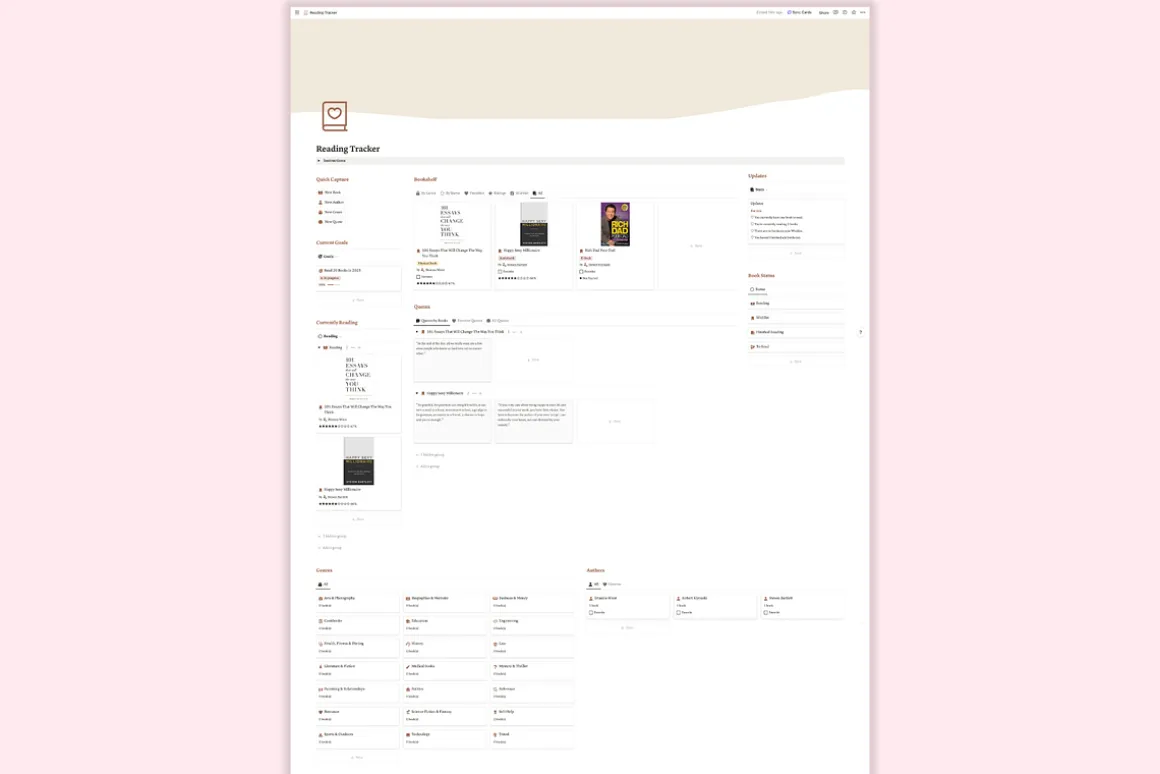Screen dimensions: 1160x774
Task: Click the Cookbooks genre icon
Action: (x=320, y=621)
